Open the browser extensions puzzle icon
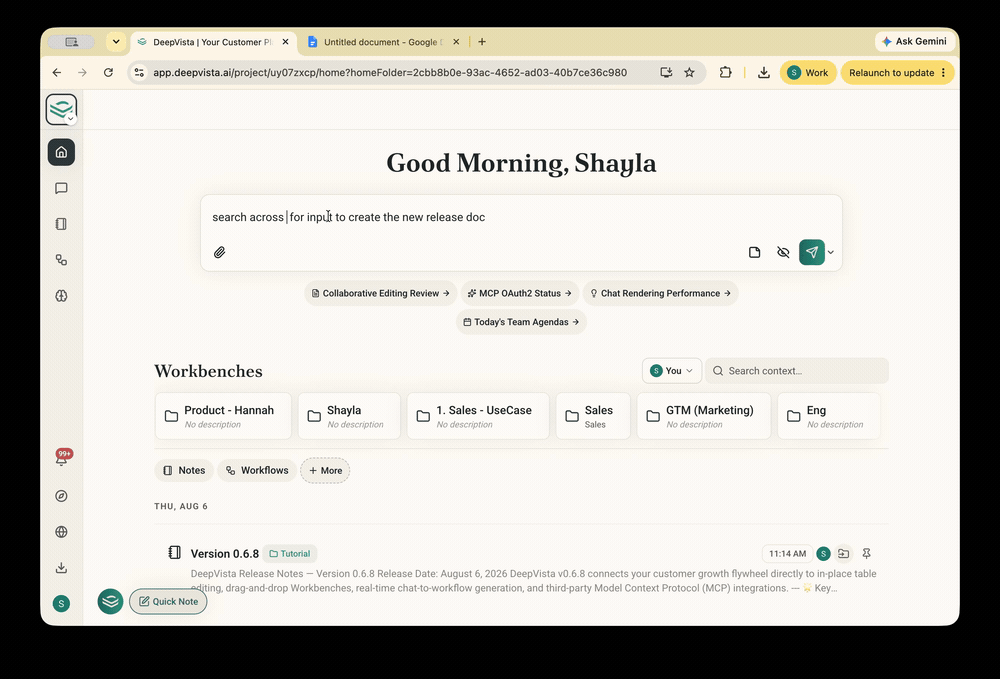Screen dimensions: 1000x679 point(725,73)
